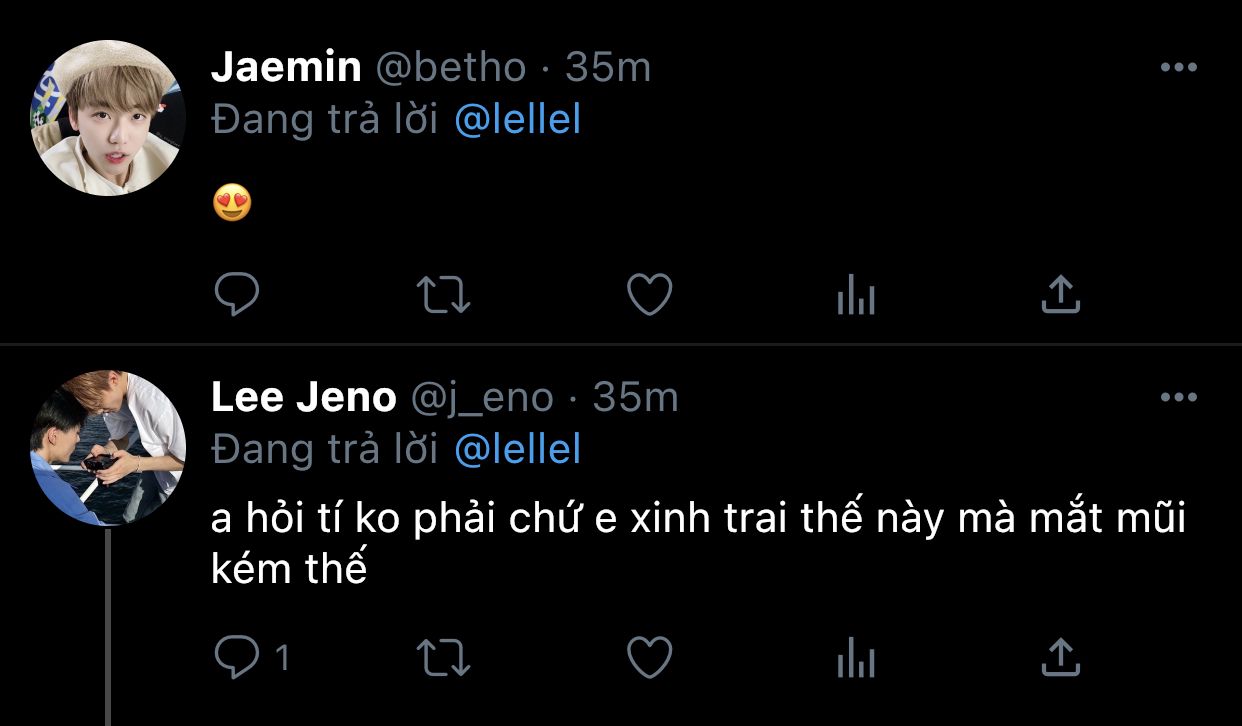1242x726 pixels.
Task: Open Jaemin's profile picture
Action: pos(108,118)
